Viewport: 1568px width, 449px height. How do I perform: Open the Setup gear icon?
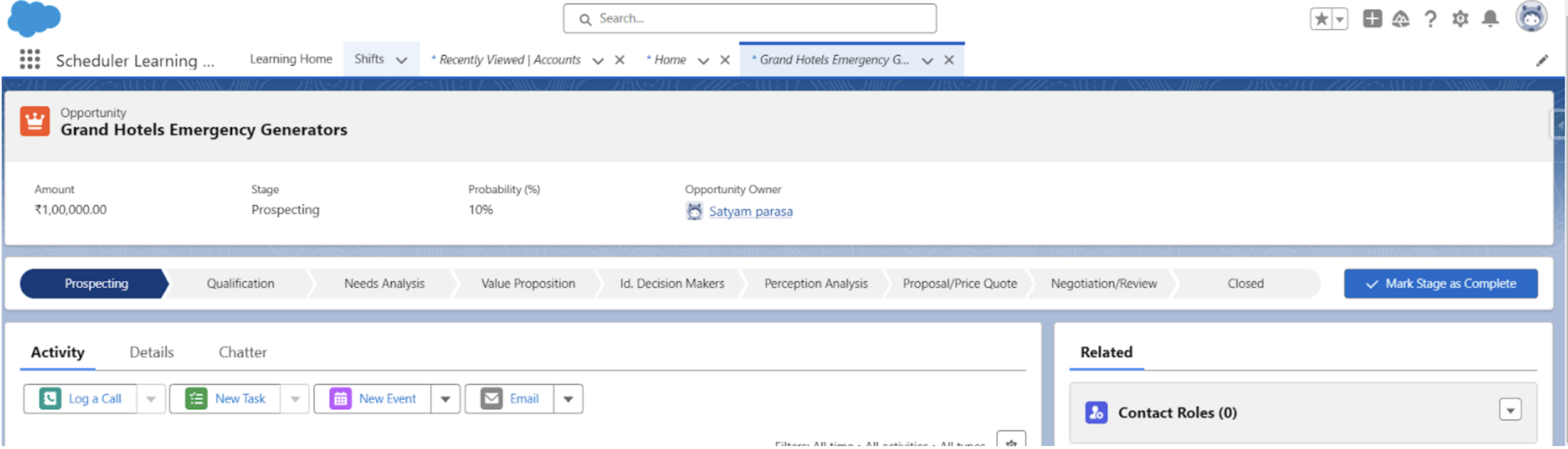(1460, 19)
